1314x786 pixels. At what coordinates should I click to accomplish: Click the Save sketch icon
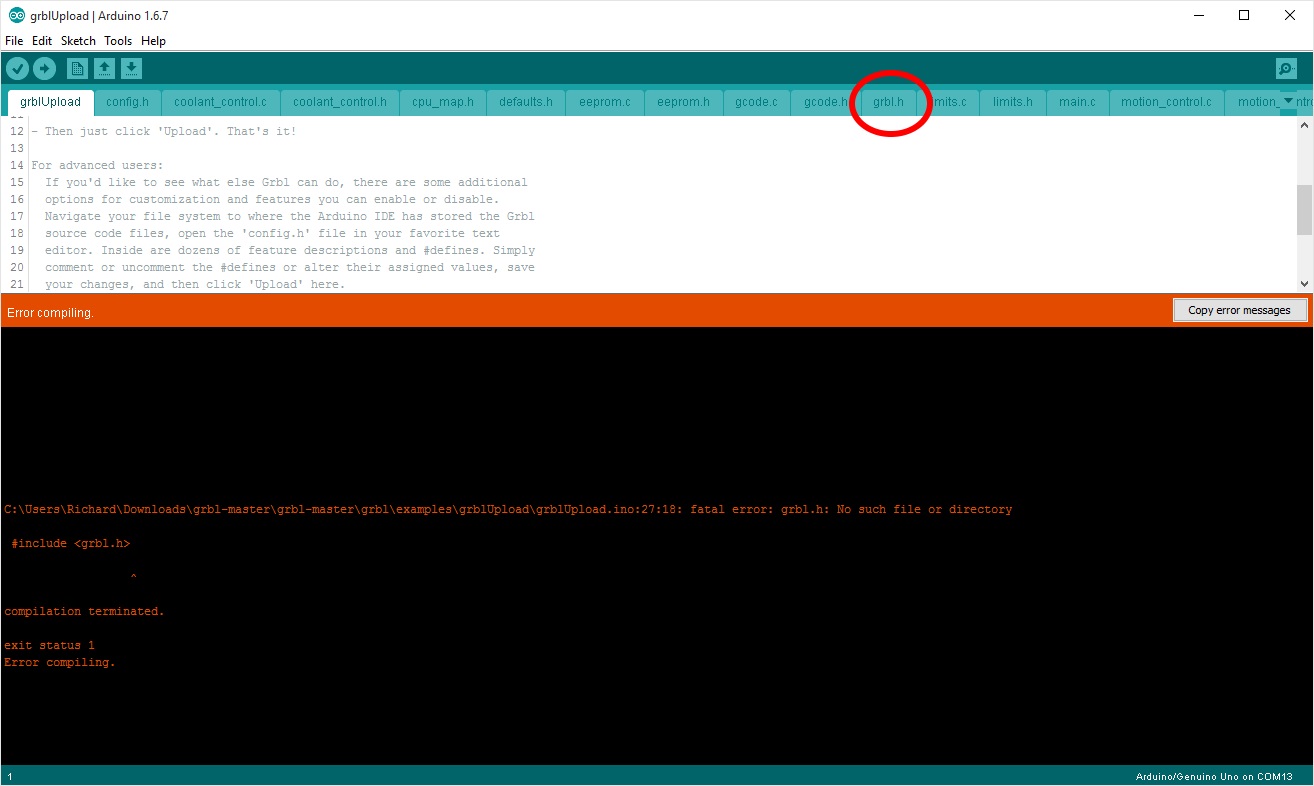(x=132, y=68)
